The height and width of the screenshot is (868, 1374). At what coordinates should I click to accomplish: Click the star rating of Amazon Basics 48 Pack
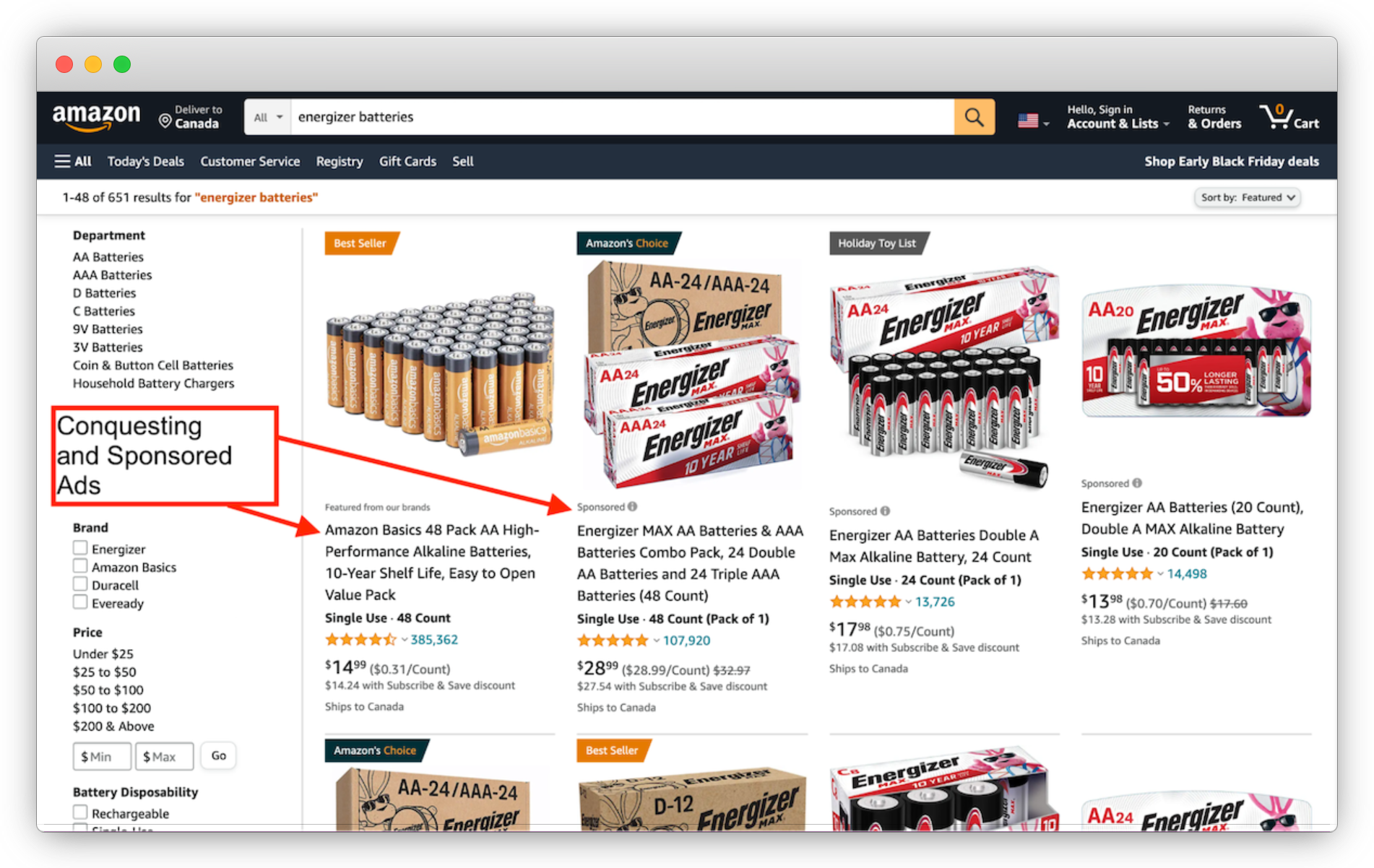tap(360, 640)
